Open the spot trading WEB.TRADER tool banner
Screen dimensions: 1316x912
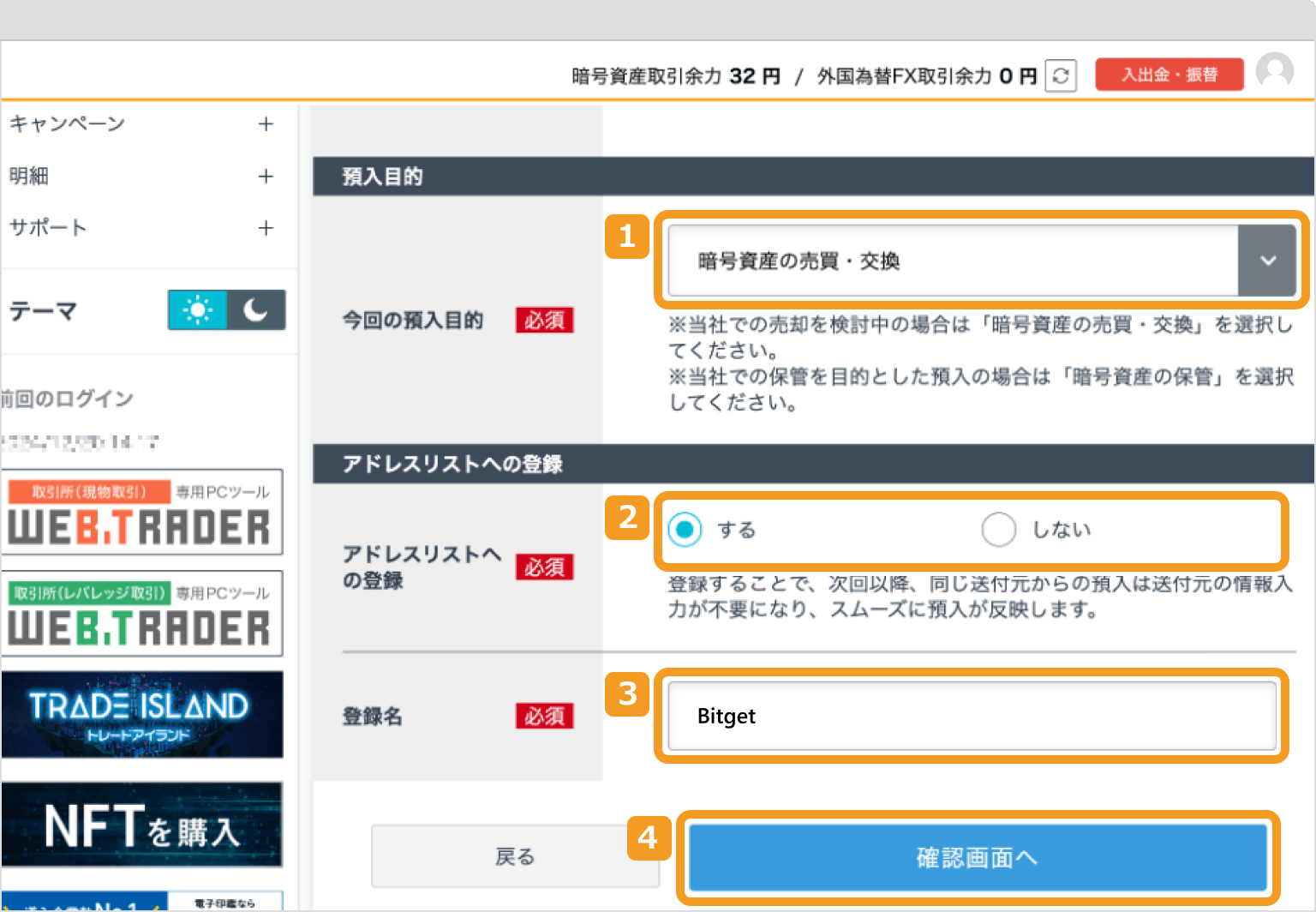[x=142, y=512]
